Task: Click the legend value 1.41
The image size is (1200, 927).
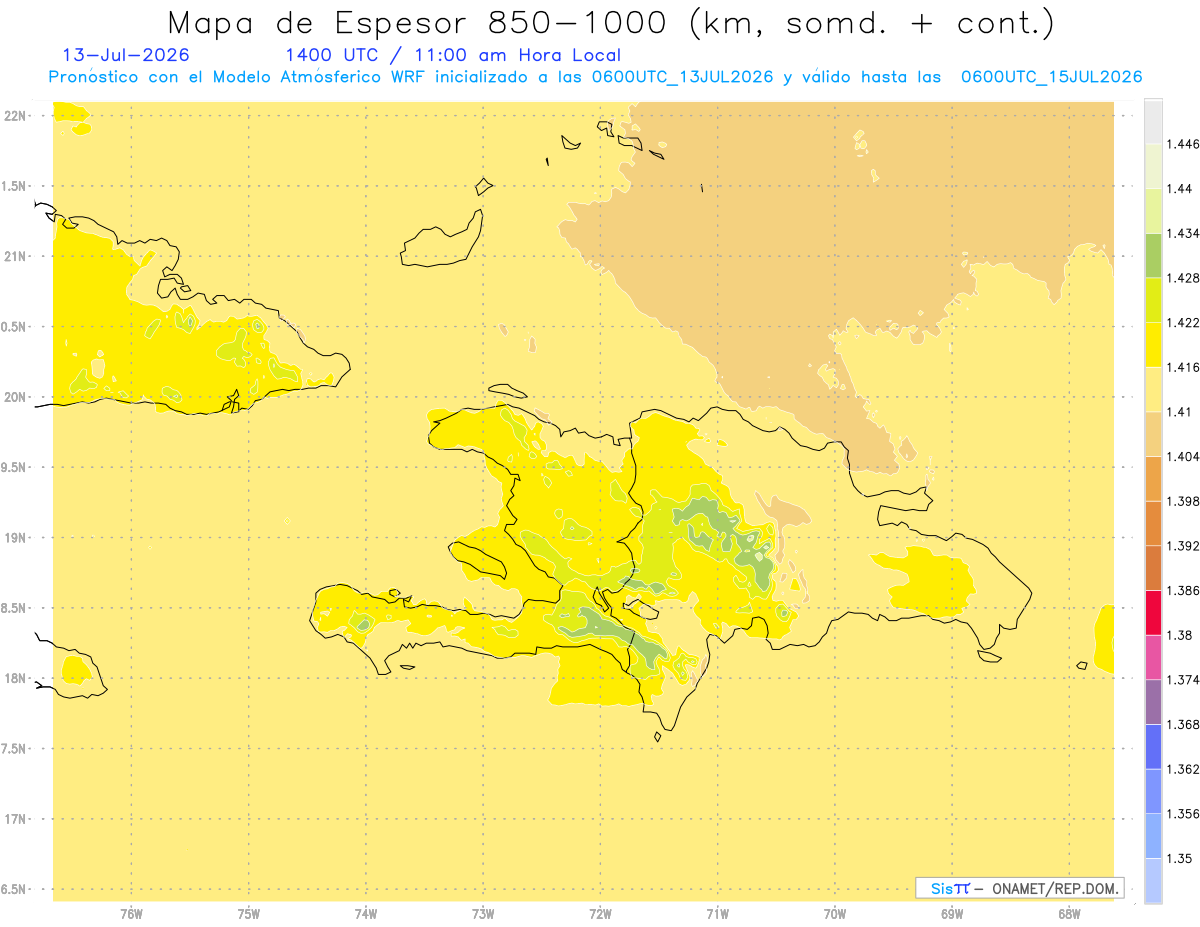Action: [x=1181, y=412]
